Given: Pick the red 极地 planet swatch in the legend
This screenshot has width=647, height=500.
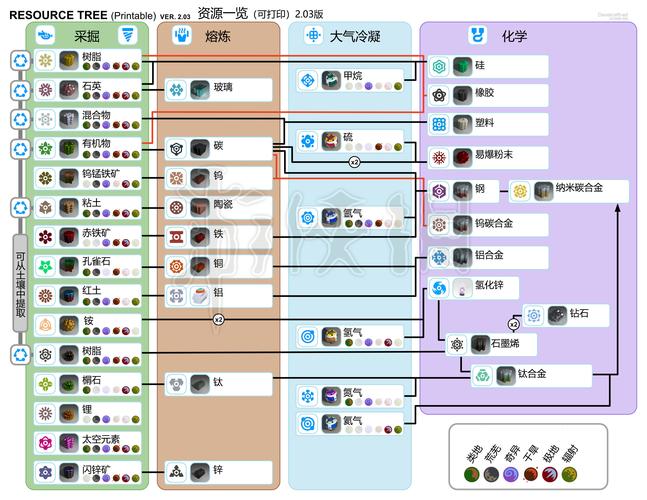Looking at the screenshot, I should [550, 474].
